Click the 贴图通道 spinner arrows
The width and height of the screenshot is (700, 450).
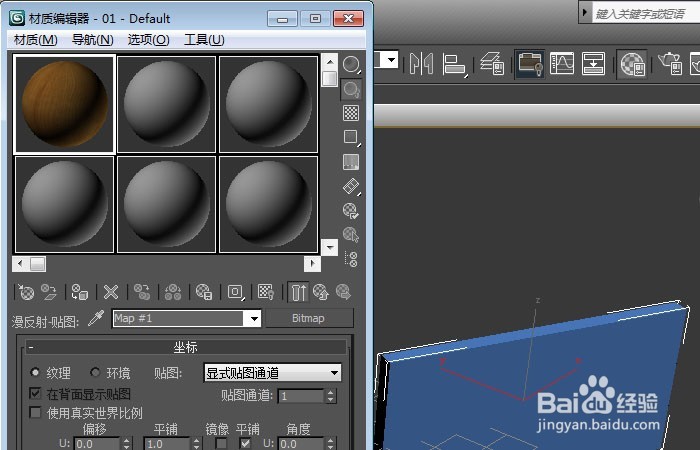[x=330, y=396]
